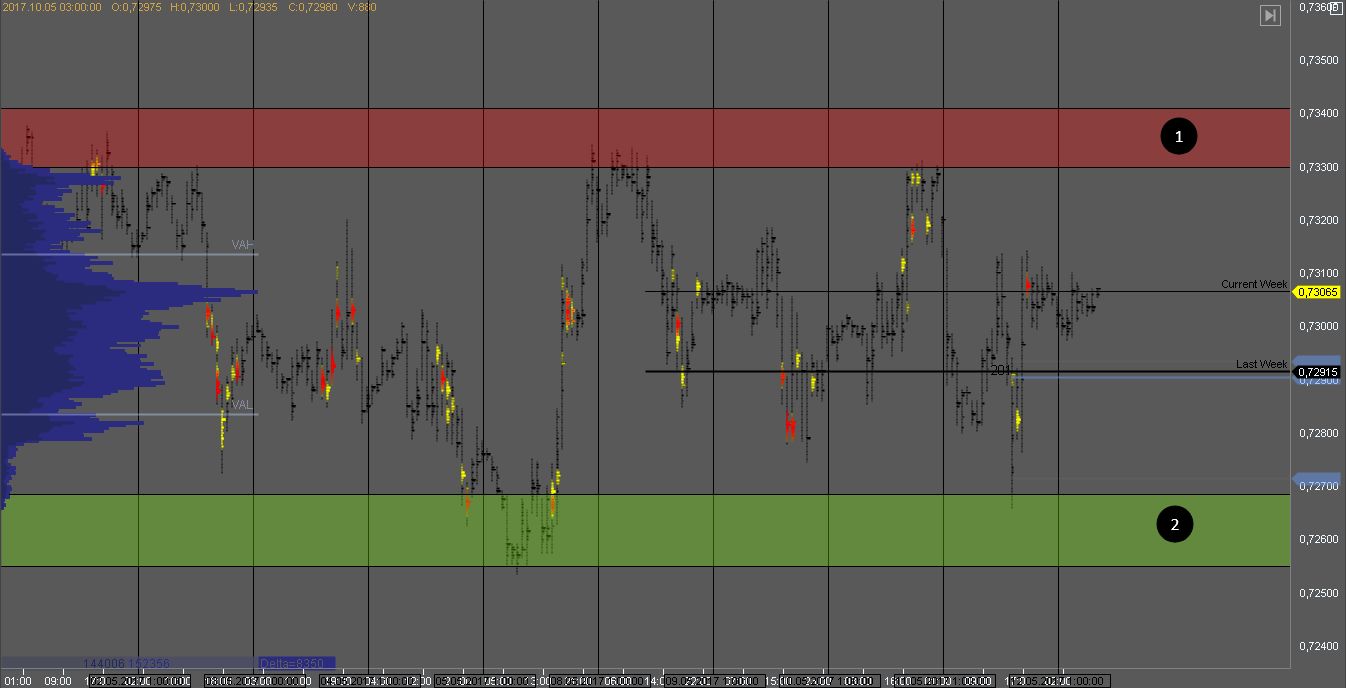Screen dimensions: 1346x688
Task: Click the scroll-to-latest-bar arrow icon
Action: 1270,15
